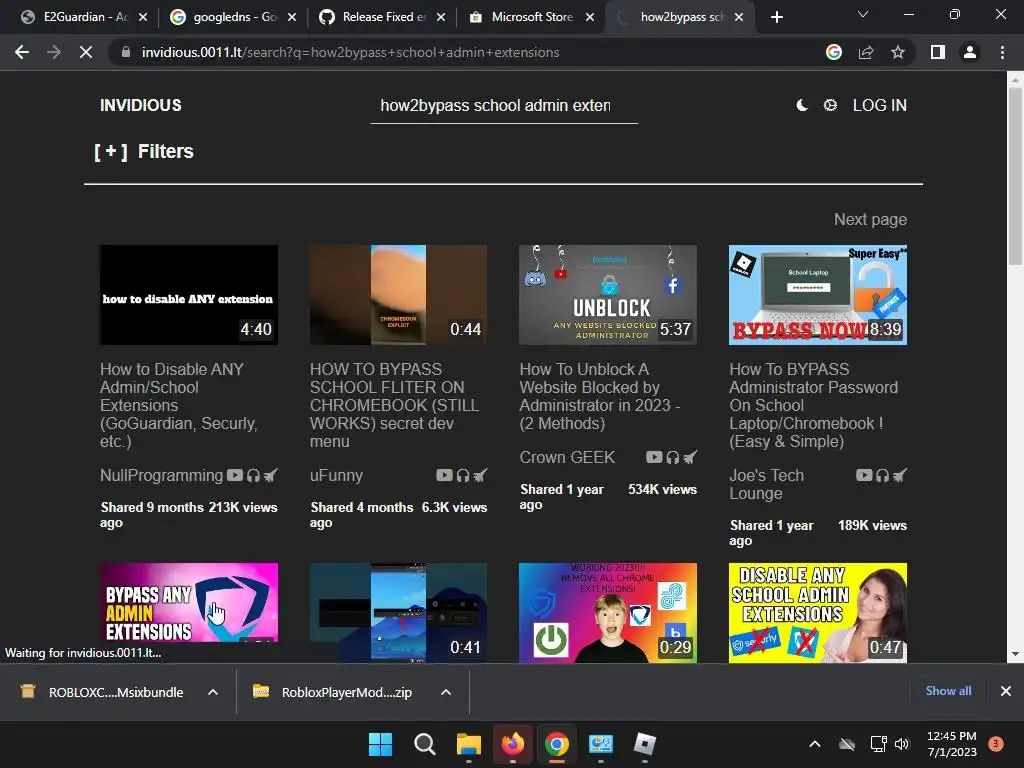Open 'How To BYPASS Administrator Password' video title
1024x768 pixels.
[x=814, y=405]
